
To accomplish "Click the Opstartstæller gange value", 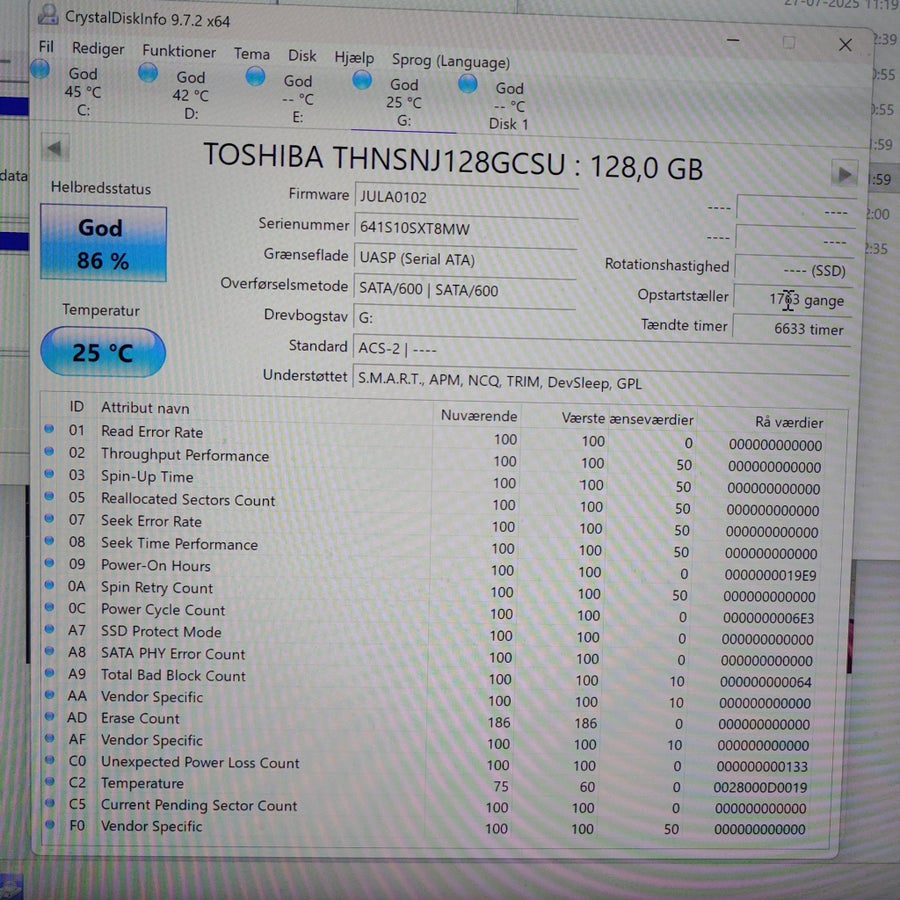I will [793, 300].
